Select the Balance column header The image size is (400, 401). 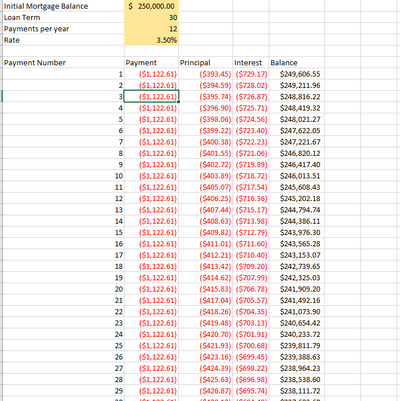point(297,63)
